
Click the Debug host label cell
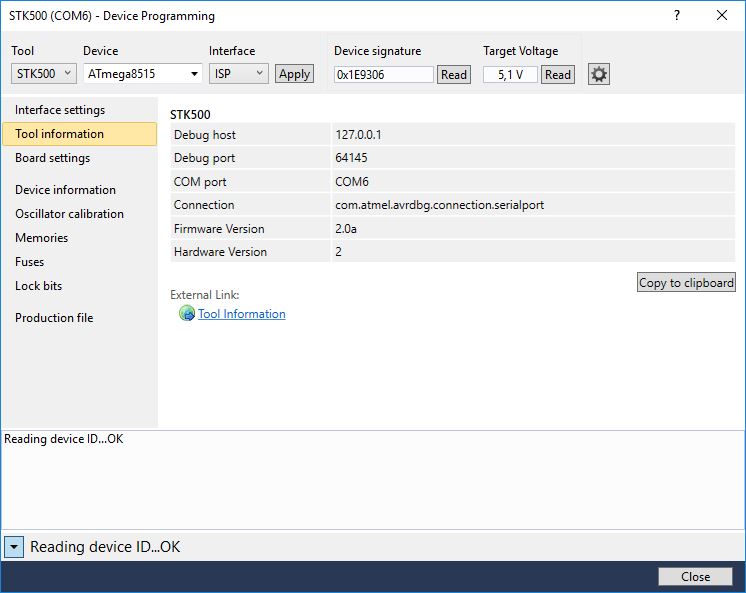click(x=250, y=135)
